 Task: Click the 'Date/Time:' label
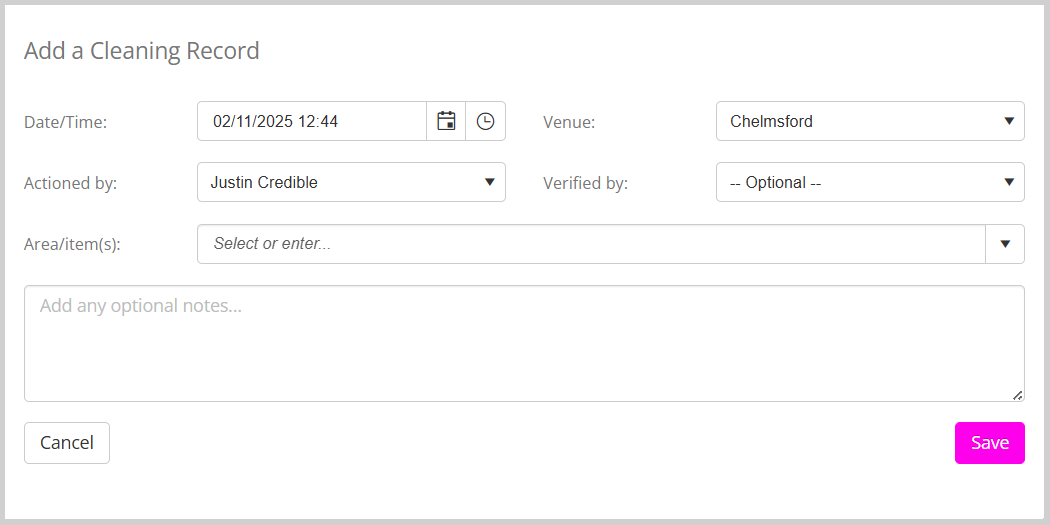coord(65,122)
